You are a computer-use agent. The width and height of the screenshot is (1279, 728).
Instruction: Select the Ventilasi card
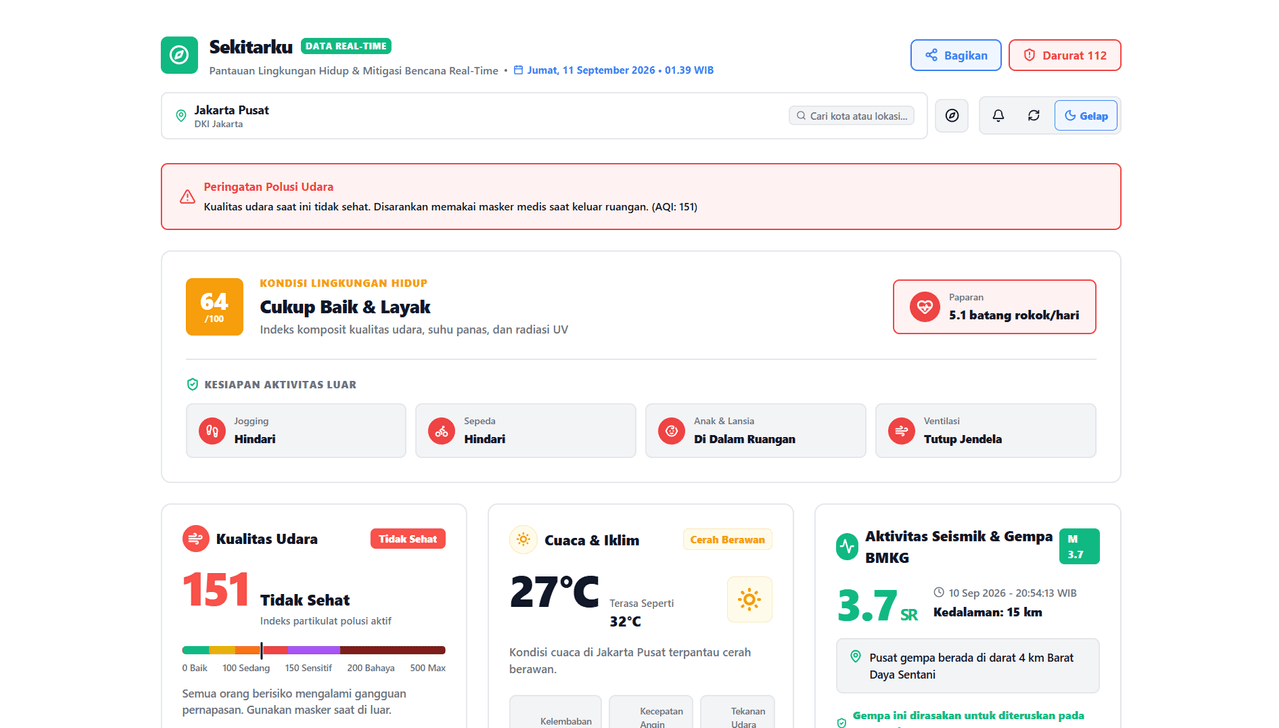point(986,431)
